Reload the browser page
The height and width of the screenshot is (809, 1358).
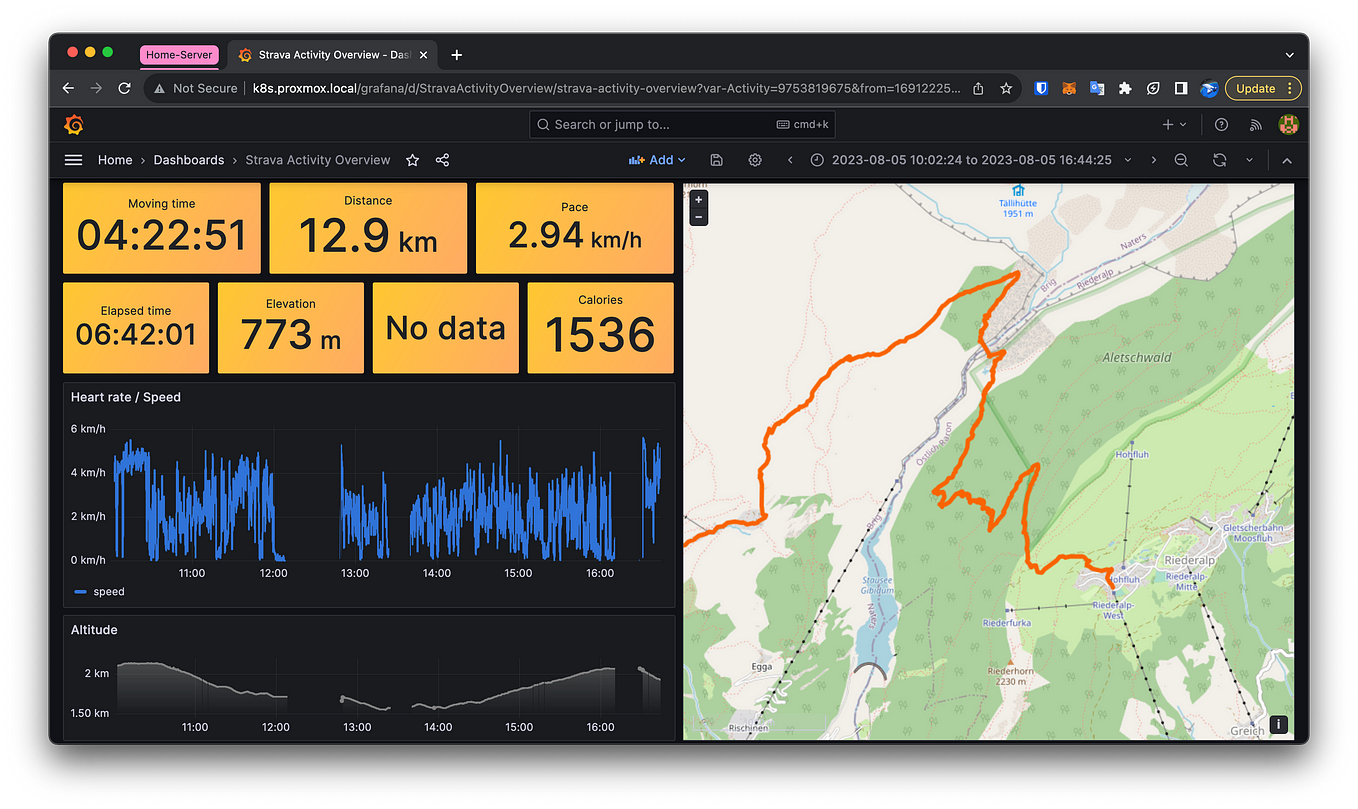pyautogui.click(x=124, y=88)
